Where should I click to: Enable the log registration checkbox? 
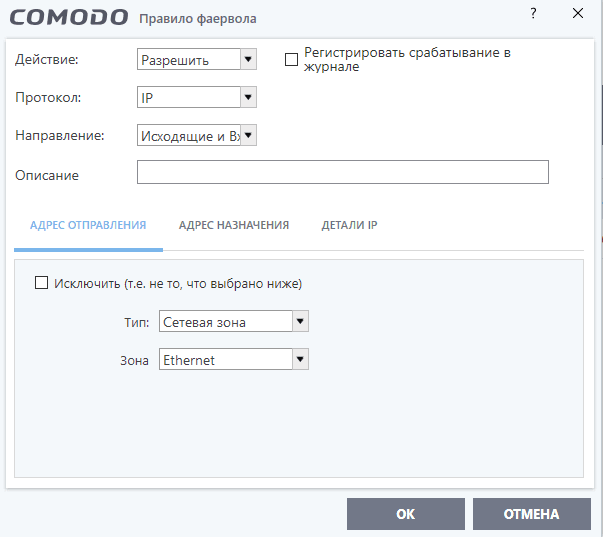coord(292,59)
